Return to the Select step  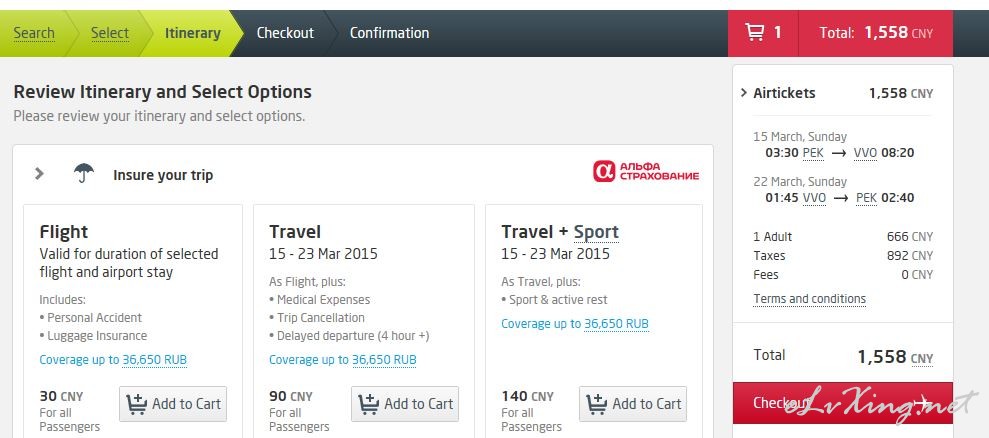point(110,33)
